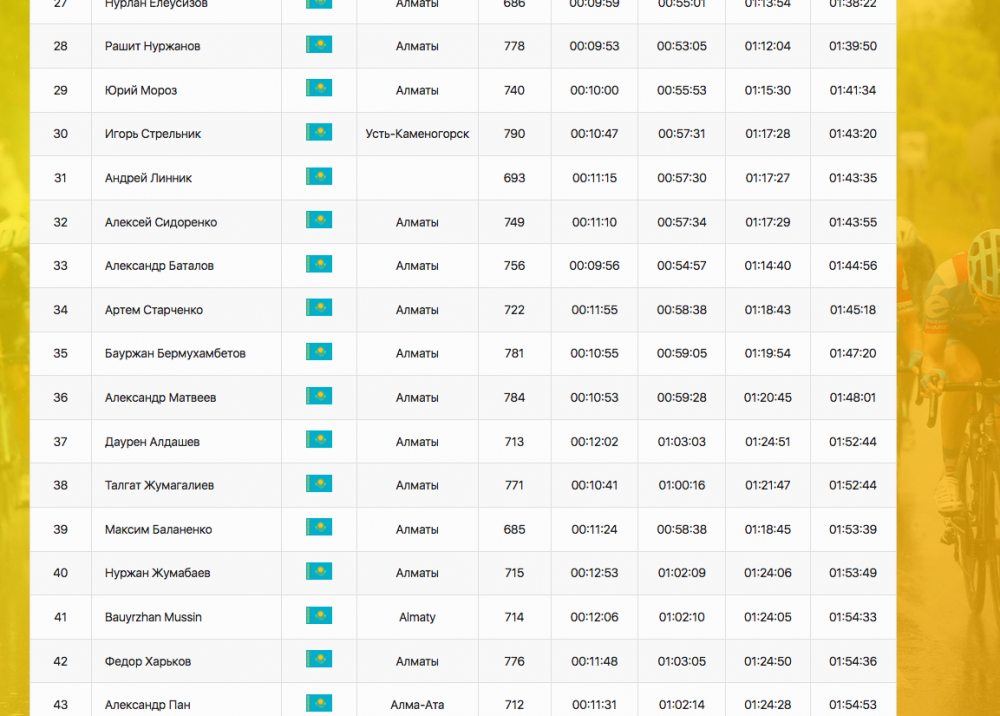Click the flag beside Артем Старченко
Image resolution: width=1000 pixels, height=716 pixels.
coord(319,309)
